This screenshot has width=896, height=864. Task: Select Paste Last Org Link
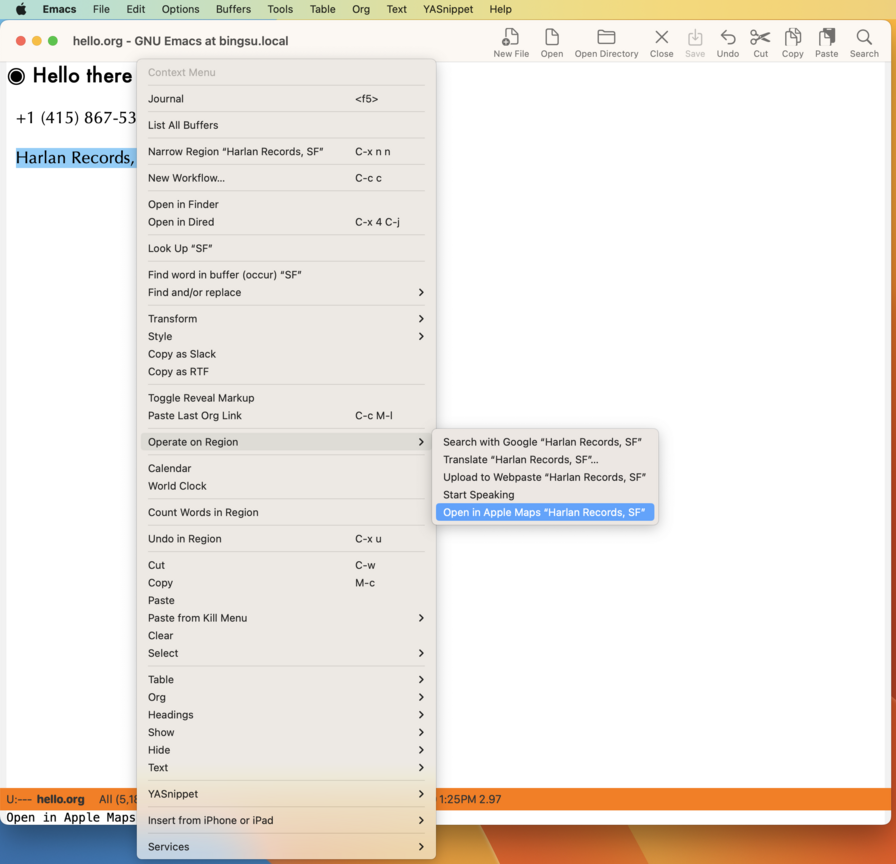tap(286, 415)
